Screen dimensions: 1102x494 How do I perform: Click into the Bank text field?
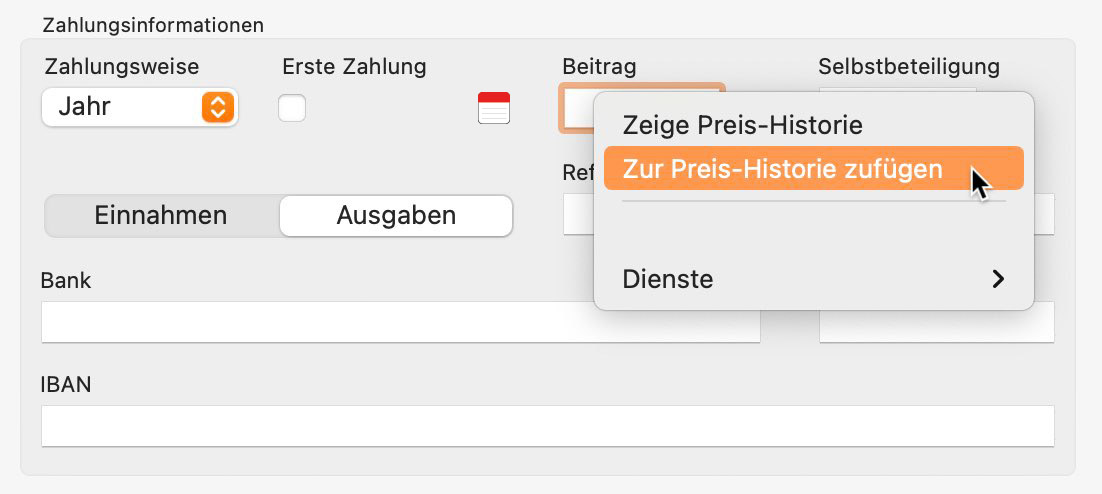point(401,322)
